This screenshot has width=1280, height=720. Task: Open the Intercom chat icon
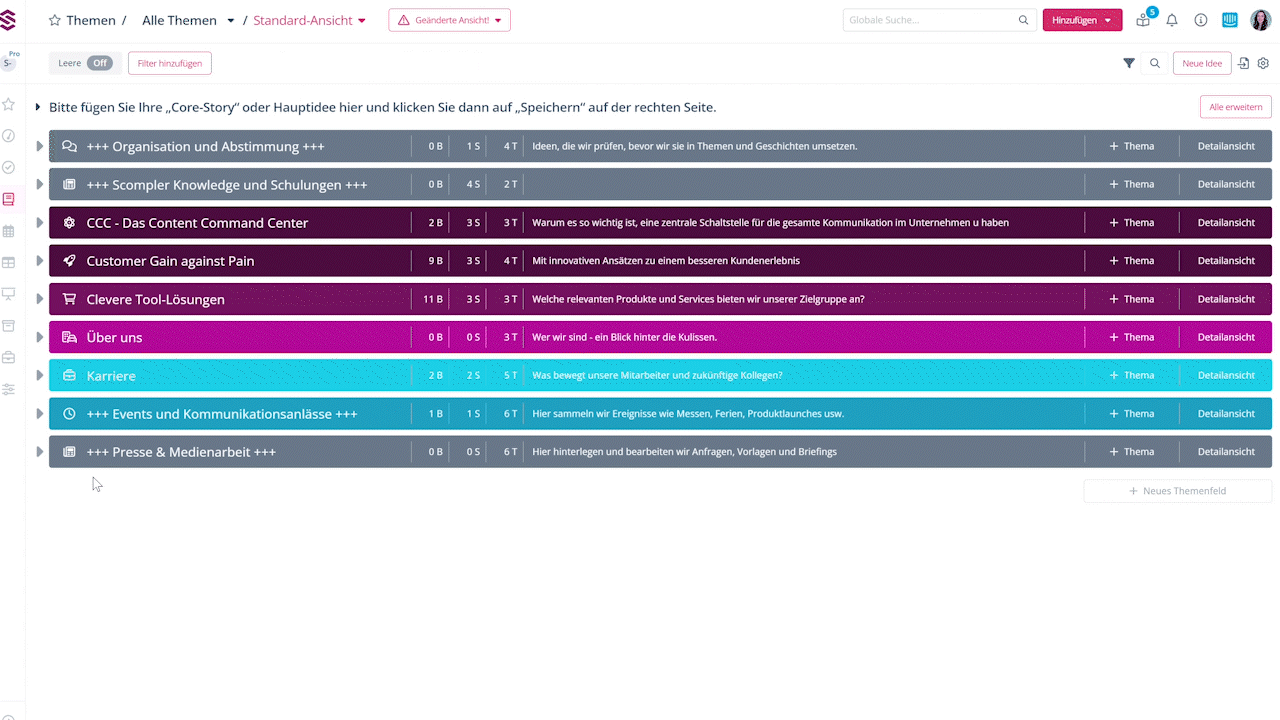point(1230,20)
